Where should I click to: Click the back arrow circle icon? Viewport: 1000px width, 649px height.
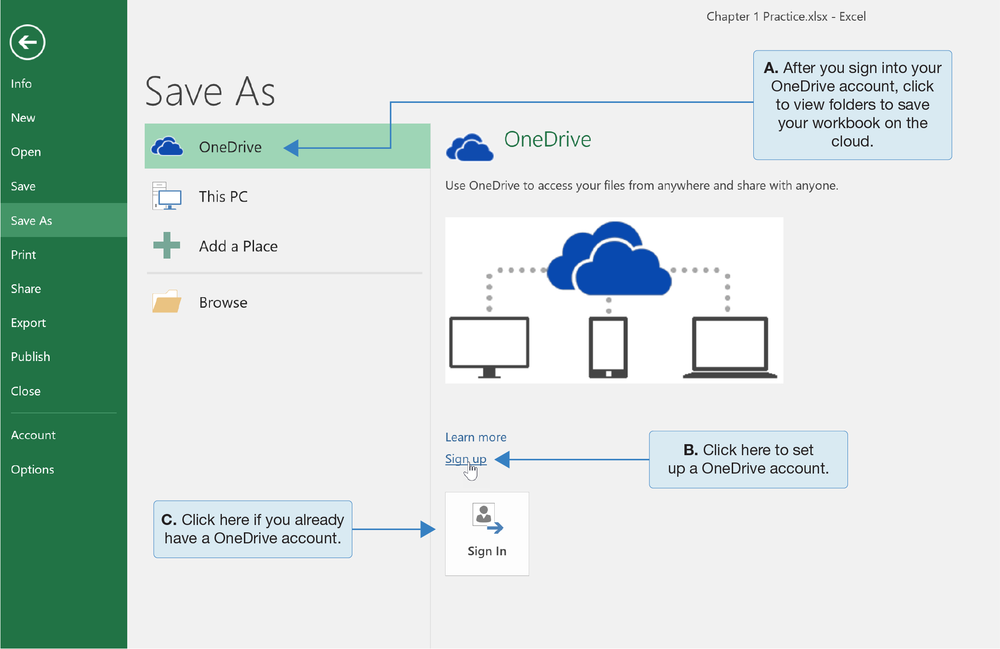coord(28,42)
